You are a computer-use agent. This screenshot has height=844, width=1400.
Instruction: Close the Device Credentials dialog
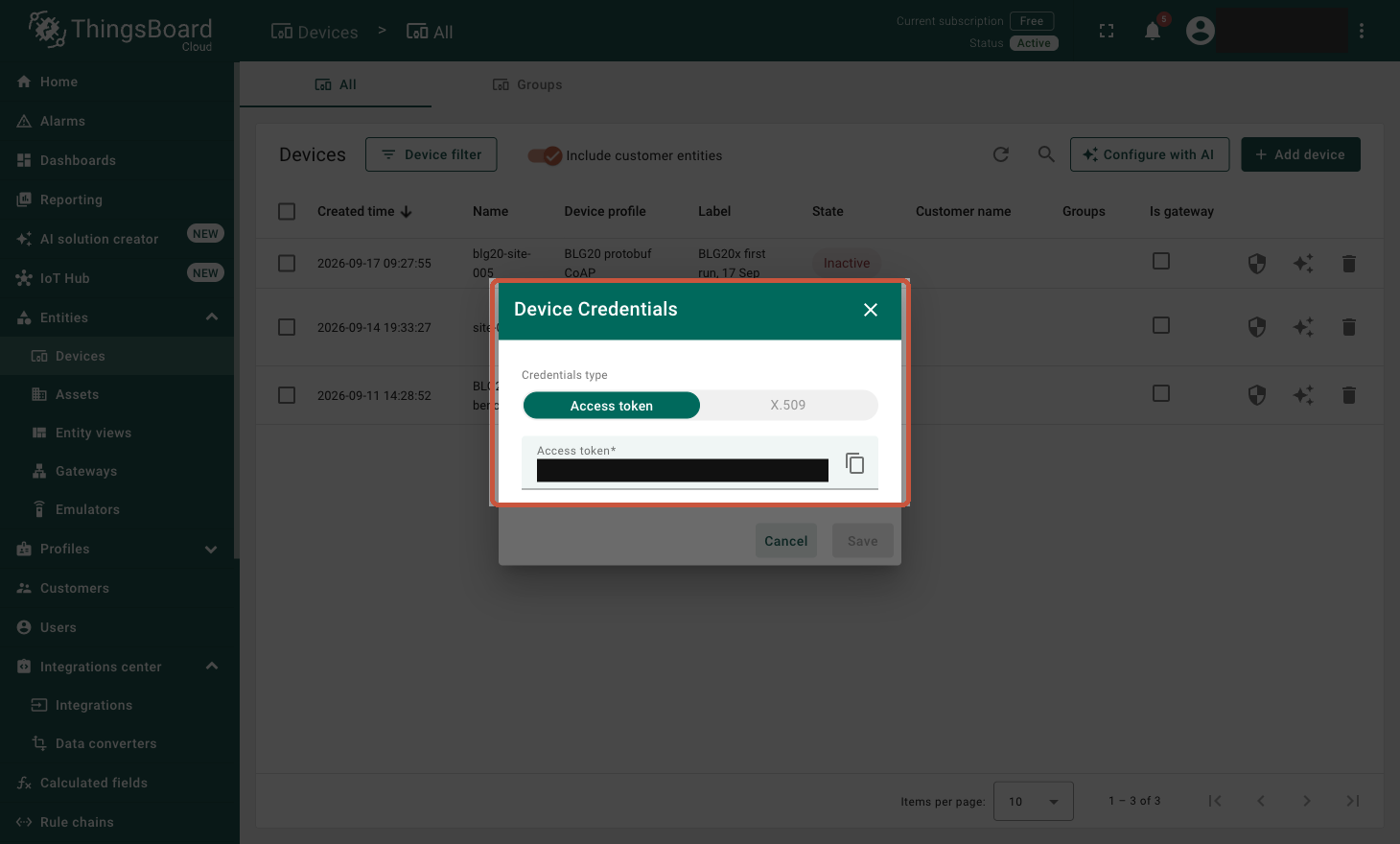click(x=871, y=310)
